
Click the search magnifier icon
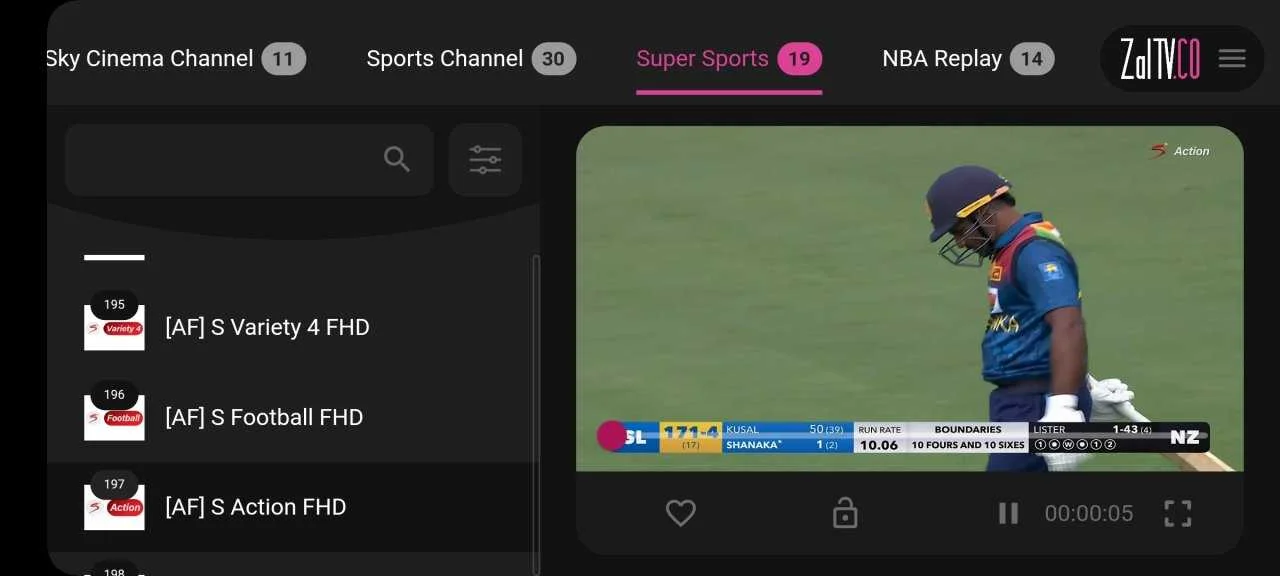(x=397, y=159)
